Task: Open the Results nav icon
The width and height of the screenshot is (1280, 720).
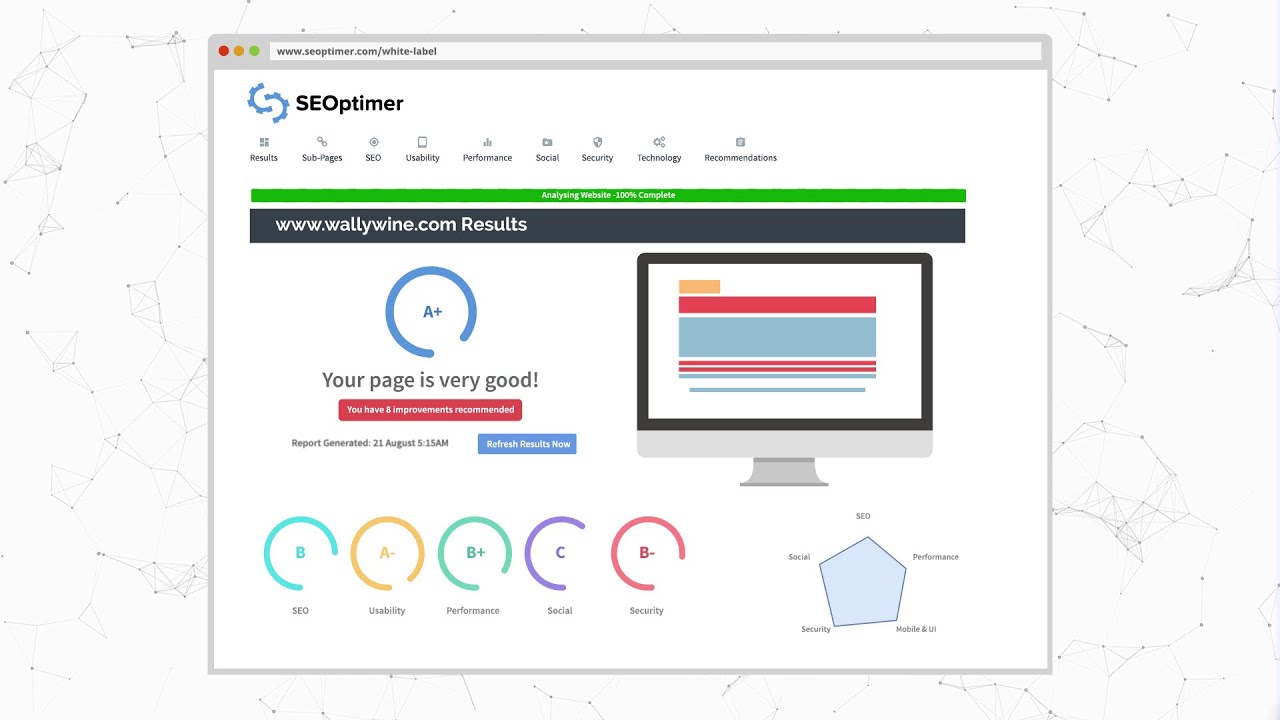Action: pyautogui.click(x=264, y=142)
